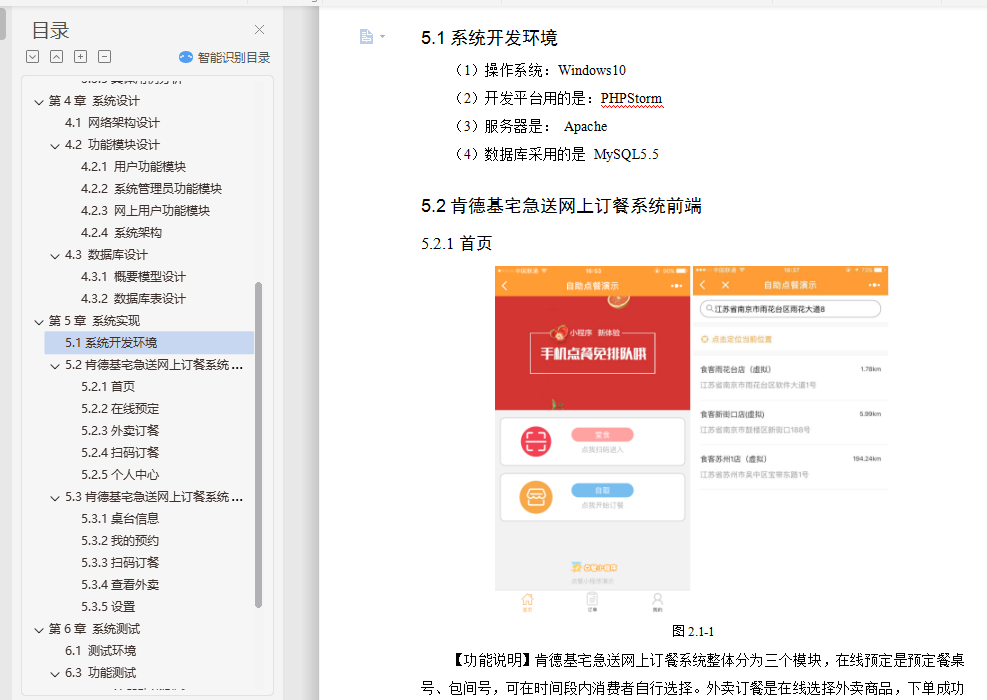987x700 pixels.
Task: Go to 5.2.4 扫码订餐 entry
Action: click(x=120, y=453)
